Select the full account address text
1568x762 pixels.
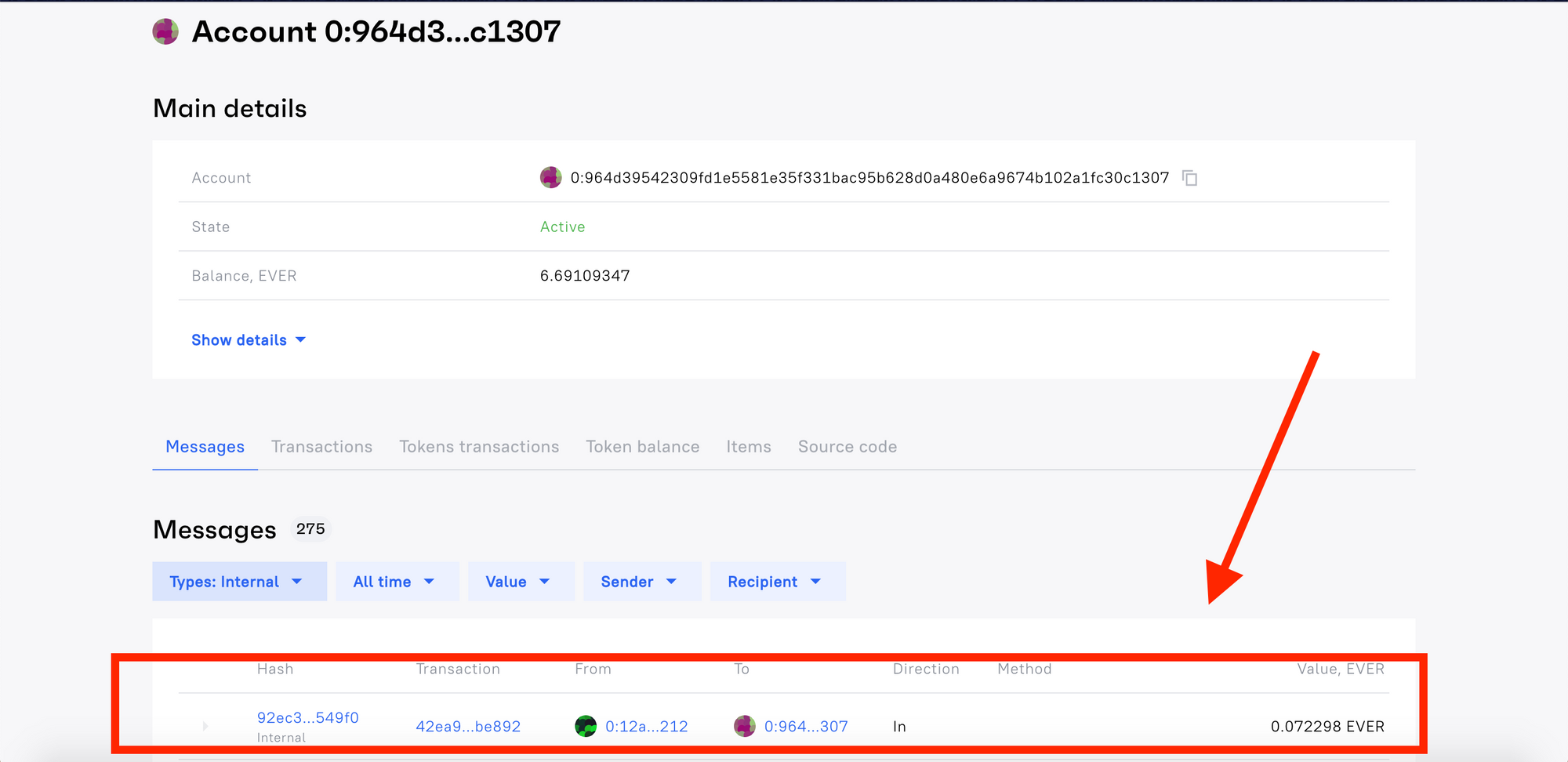[x=869, y=178]
